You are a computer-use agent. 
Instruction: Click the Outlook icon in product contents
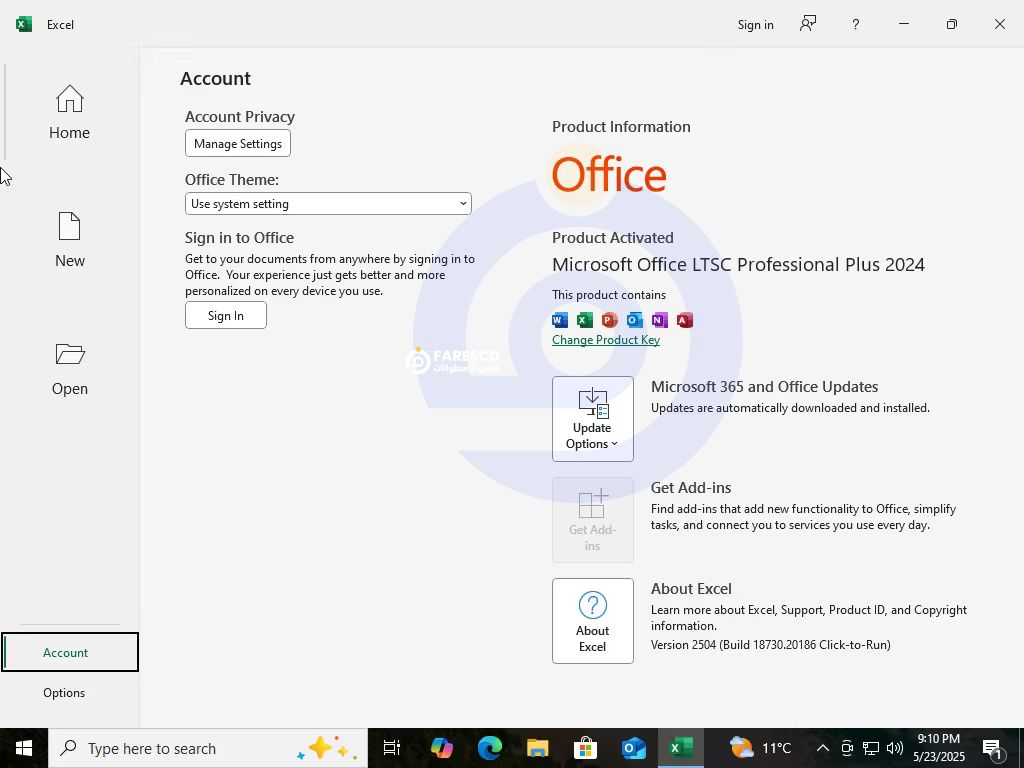click(634, 320)
